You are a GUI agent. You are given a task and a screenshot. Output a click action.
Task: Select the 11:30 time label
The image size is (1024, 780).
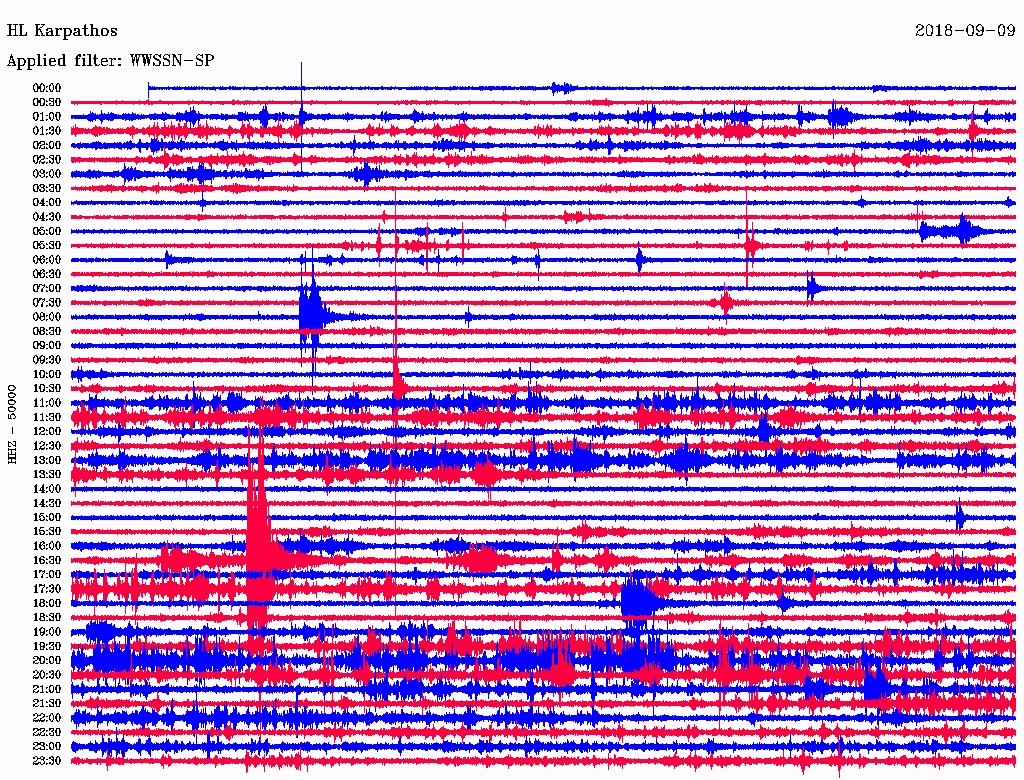[47, 417]
